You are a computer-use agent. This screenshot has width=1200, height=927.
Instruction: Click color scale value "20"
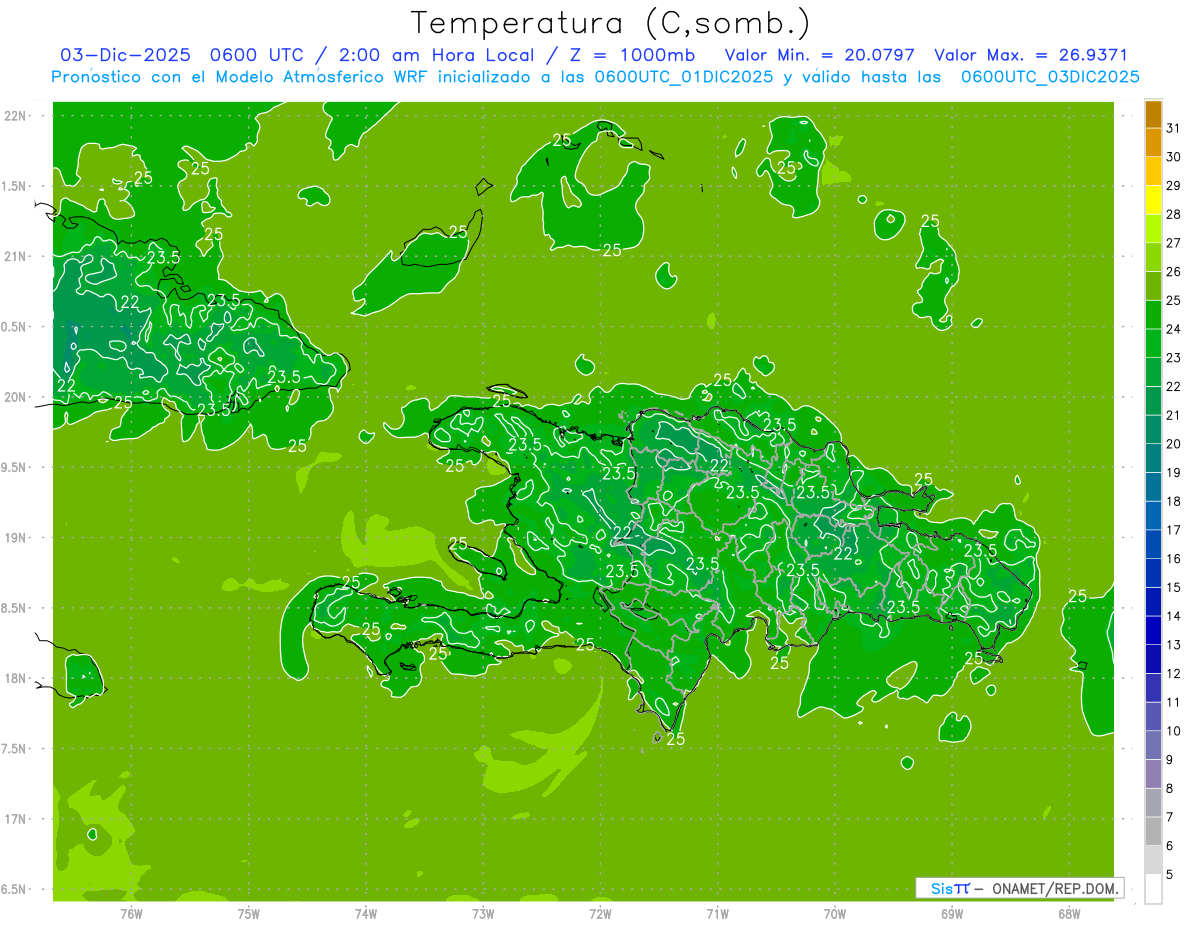pos(1173,445)
